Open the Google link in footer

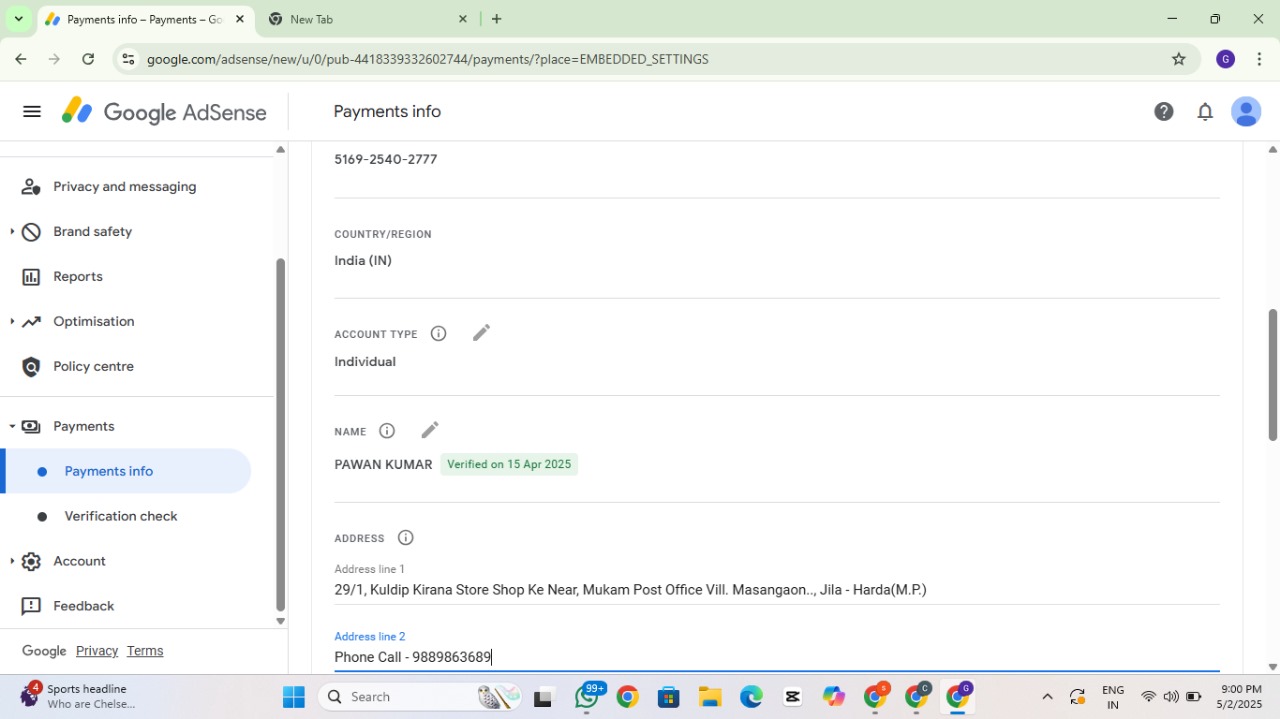(44, 651)
